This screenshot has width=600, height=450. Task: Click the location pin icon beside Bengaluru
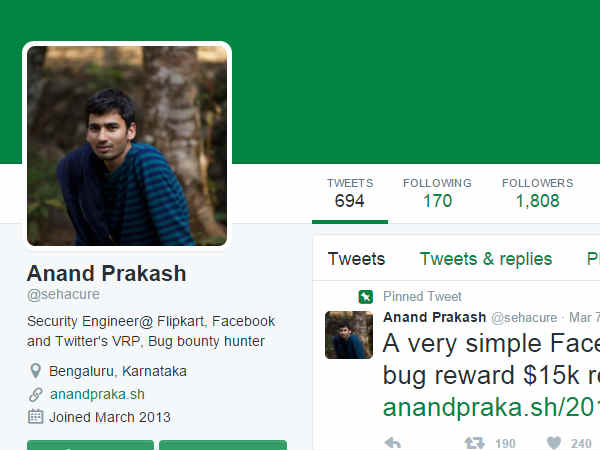(36, 371)
